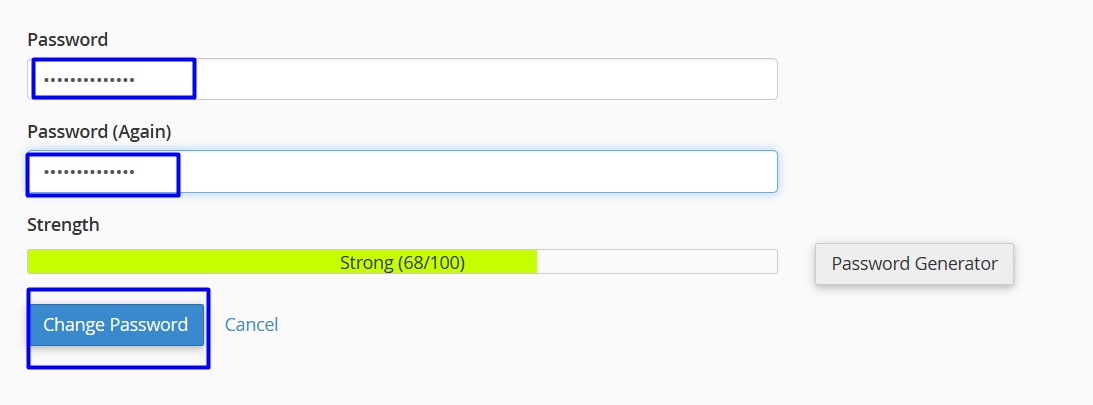
Task: Click masked dots in the Password field
Action: point(88,80)
